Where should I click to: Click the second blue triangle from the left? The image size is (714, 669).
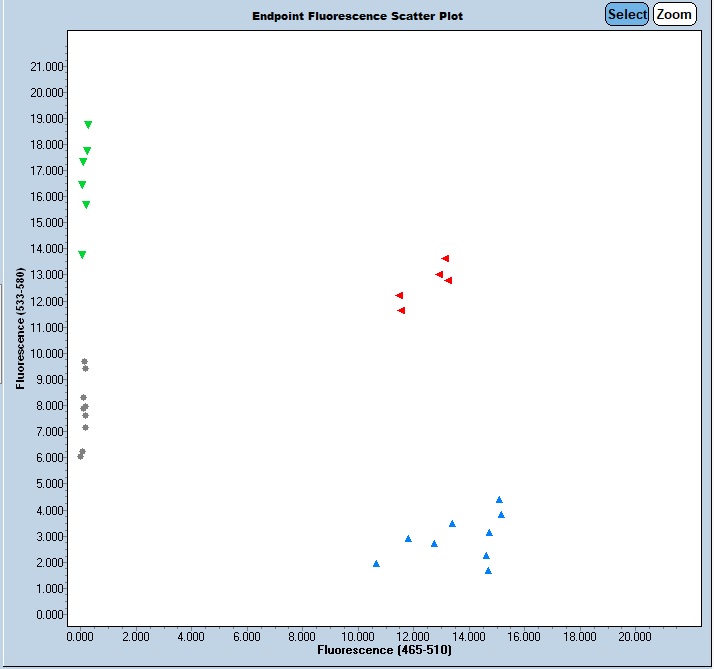[x=408, y=538]
